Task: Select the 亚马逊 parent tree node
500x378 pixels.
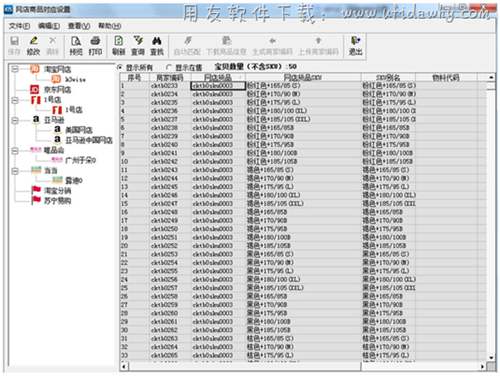Action: tap(54, 120)
